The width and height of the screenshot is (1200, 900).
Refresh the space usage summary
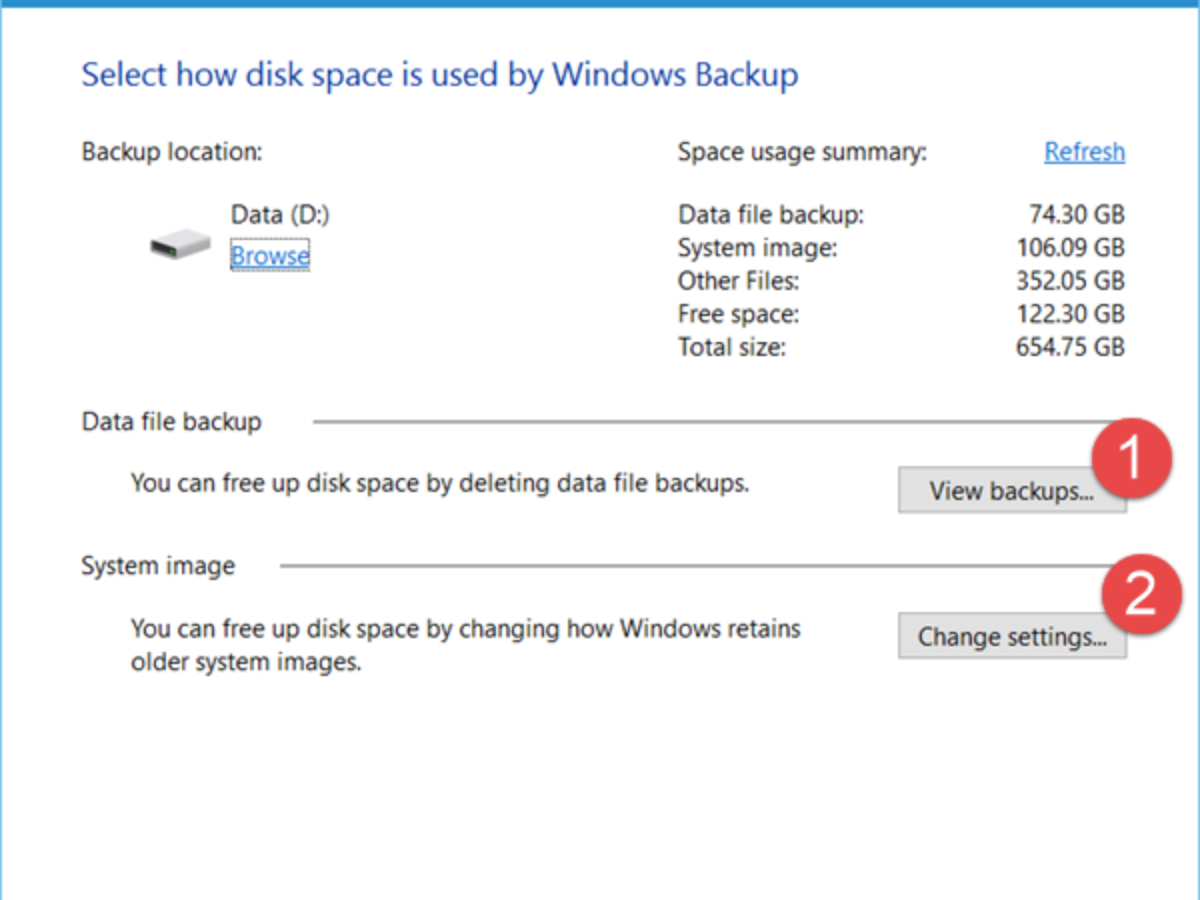coord(1085,152)
